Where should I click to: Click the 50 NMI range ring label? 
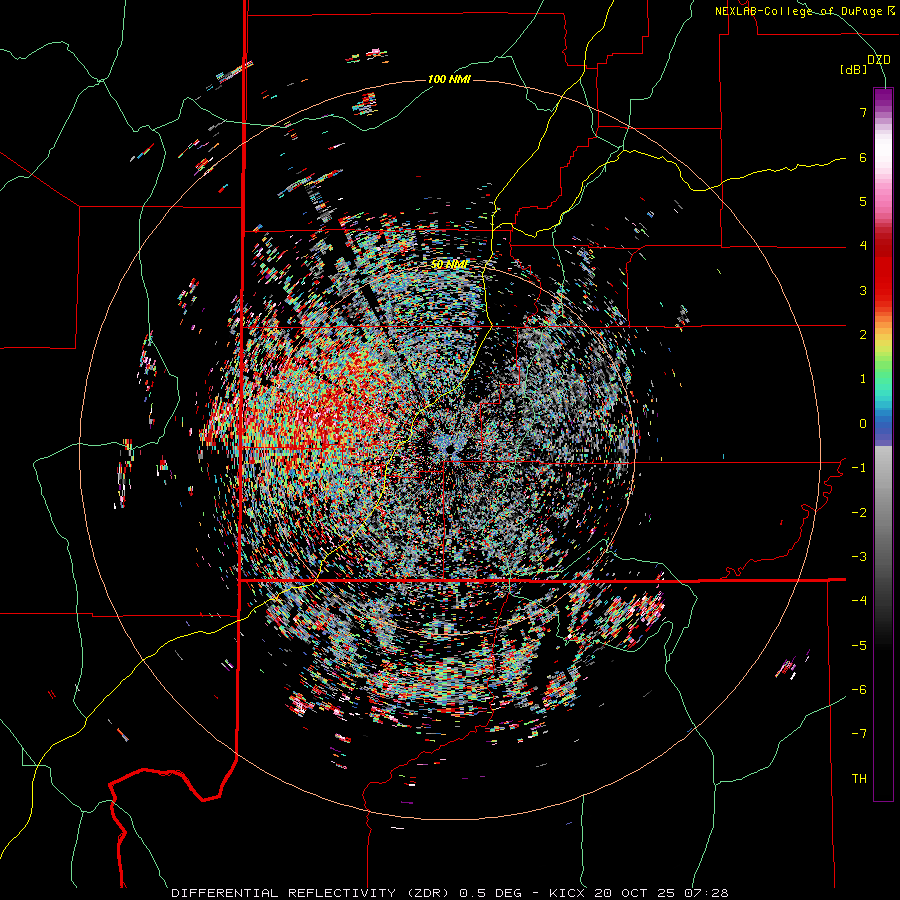[x=449, y=265]
